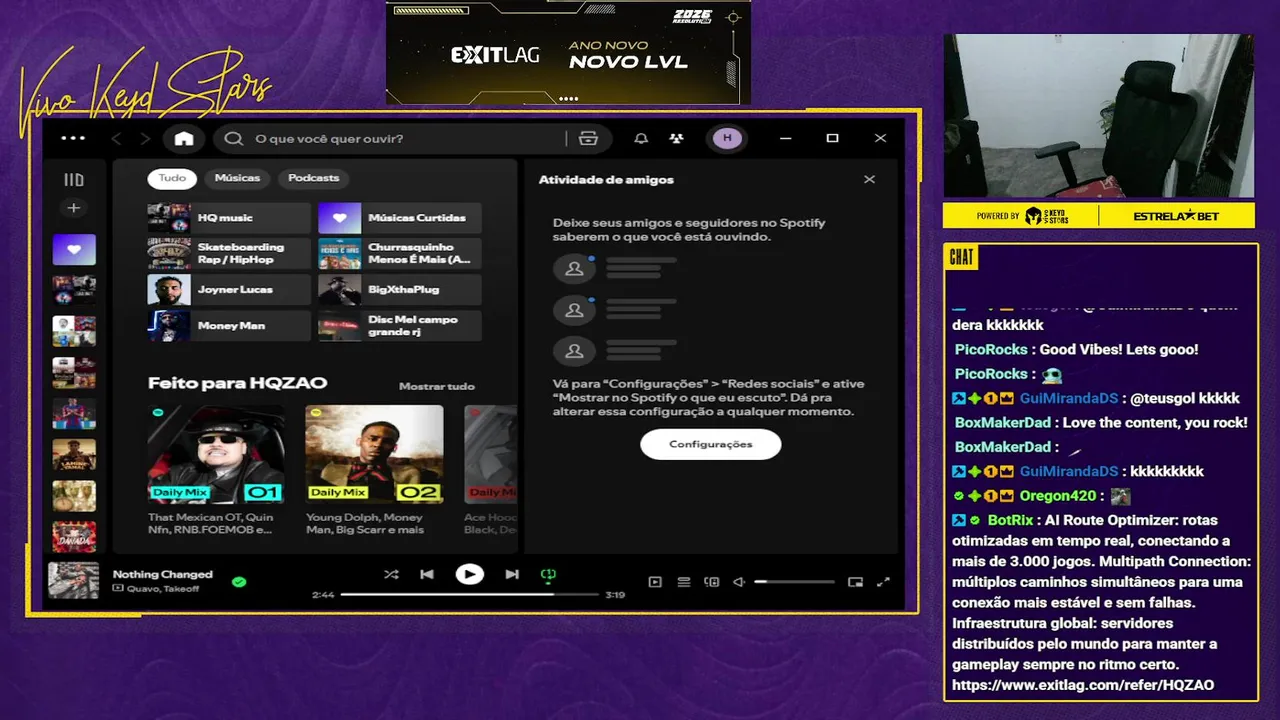Screen dimensions: 1280x720
Task: Go back with the left arrow
Action: click(x=117, y=139)
